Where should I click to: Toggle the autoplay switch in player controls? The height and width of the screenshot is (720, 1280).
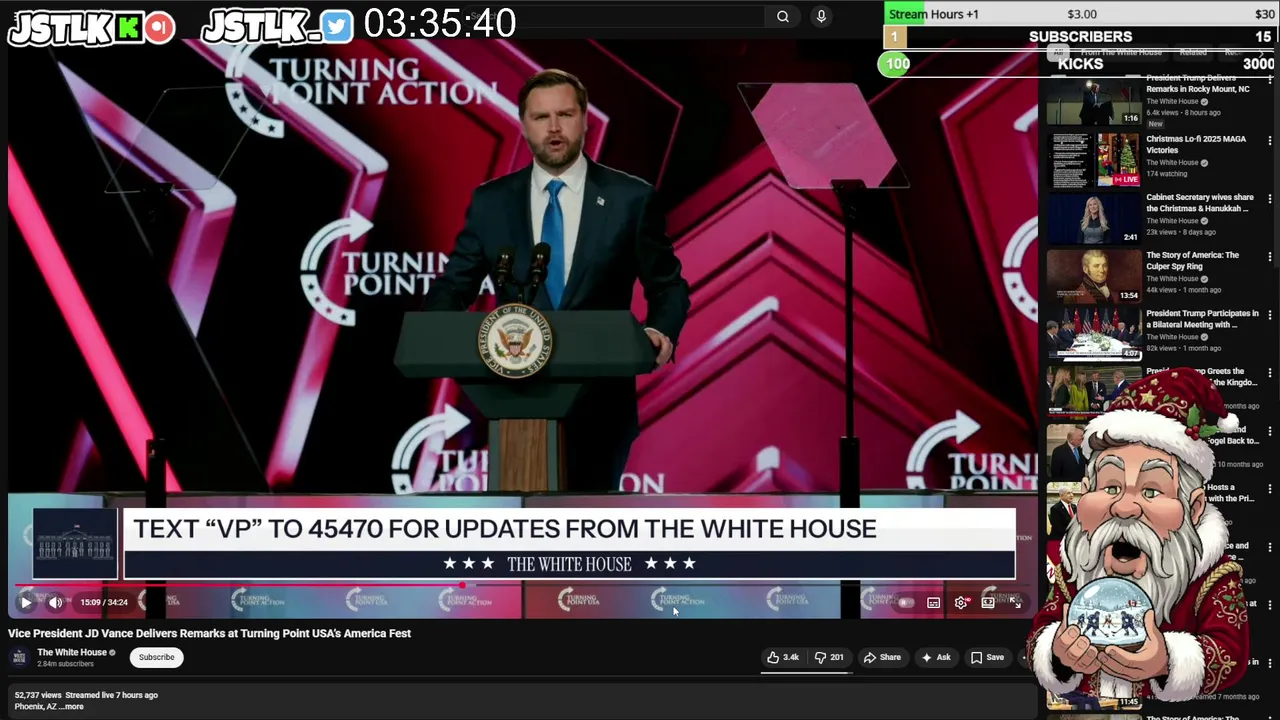tap(906, 602)
